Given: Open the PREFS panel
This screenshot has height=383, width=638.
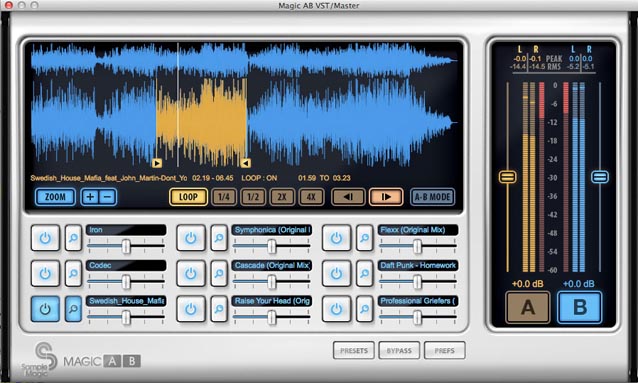Looking at the screenshot, I should (x=444, y=350).
